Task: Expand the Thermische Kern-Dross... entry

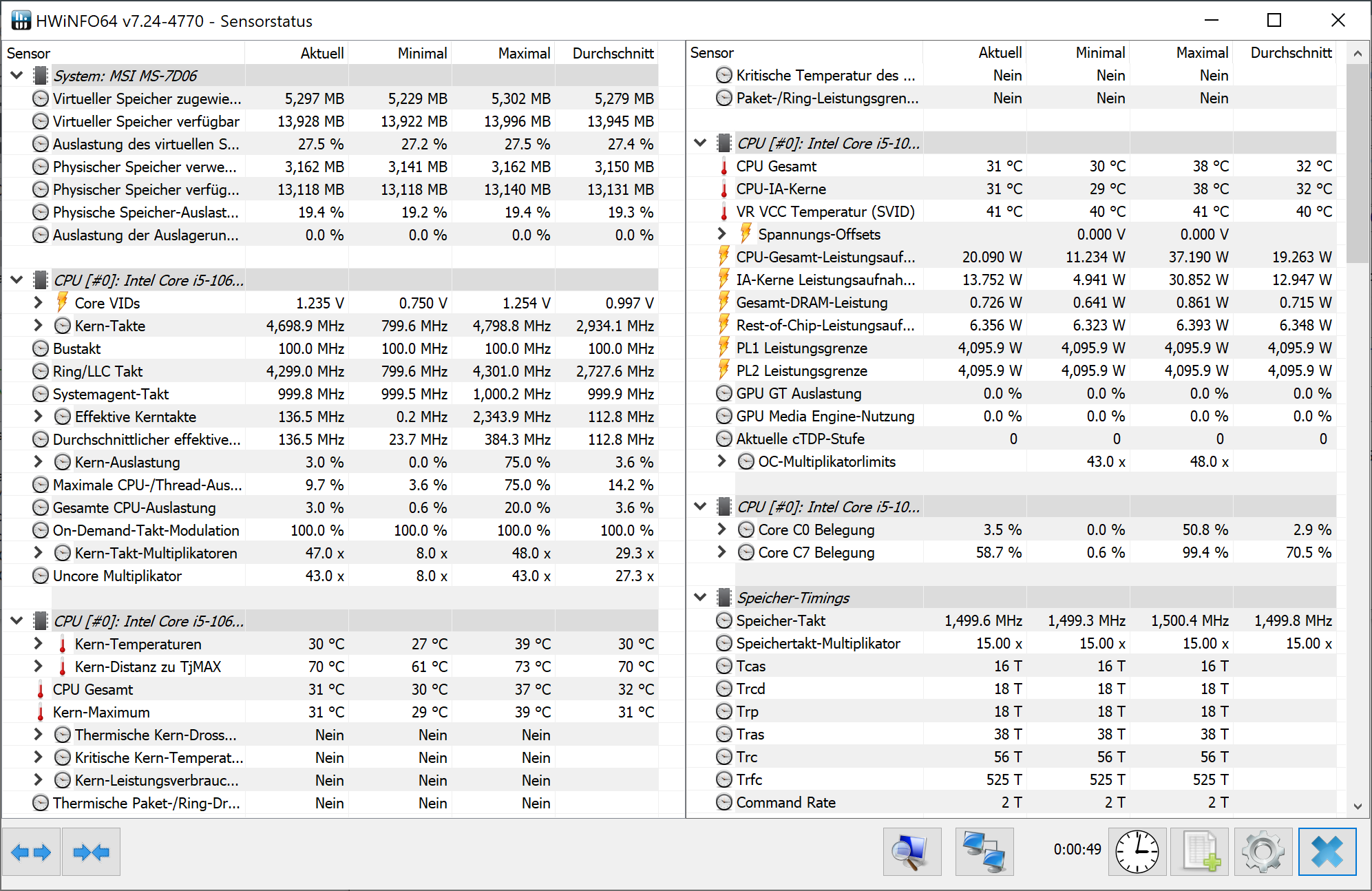Action: click(x=39, y=735)
